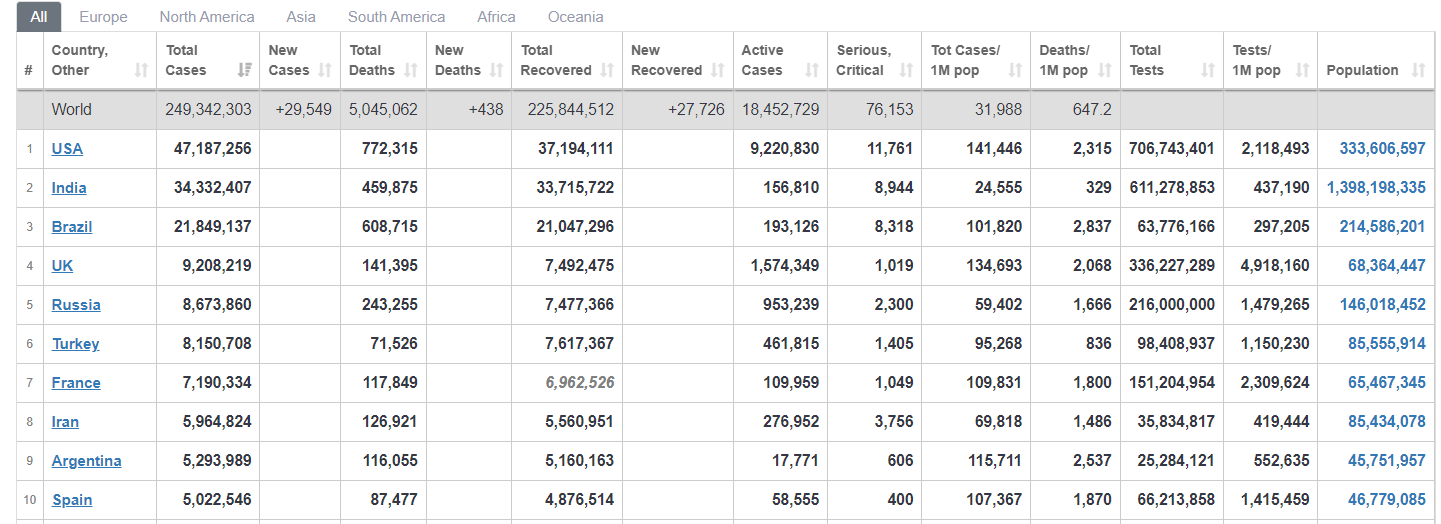Sort table by Total Cases column icon
Viewport: 1441px width, 524px height.
[x=244, y=70]
